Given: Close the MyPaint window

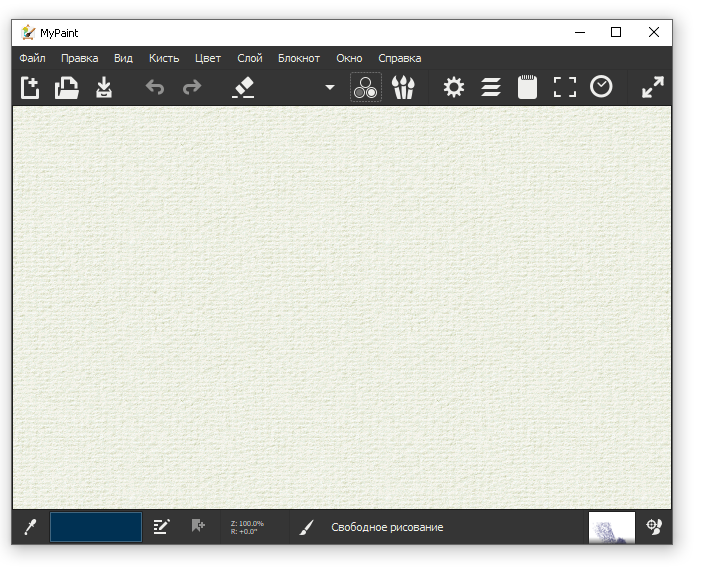Looking at the screenshot, I should pyautogui.click(x=653, y=33).
